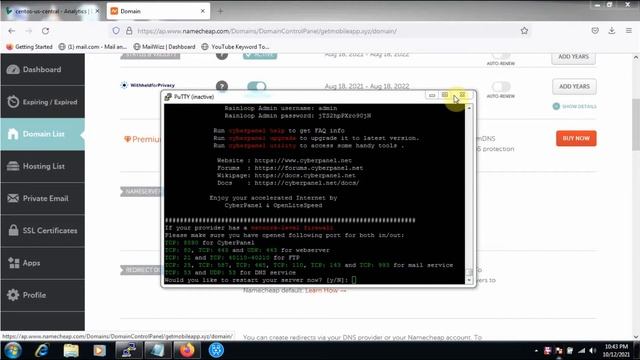
Task: Switch to PuTTY from the taskbar
Action: click(x=129, y=351)
